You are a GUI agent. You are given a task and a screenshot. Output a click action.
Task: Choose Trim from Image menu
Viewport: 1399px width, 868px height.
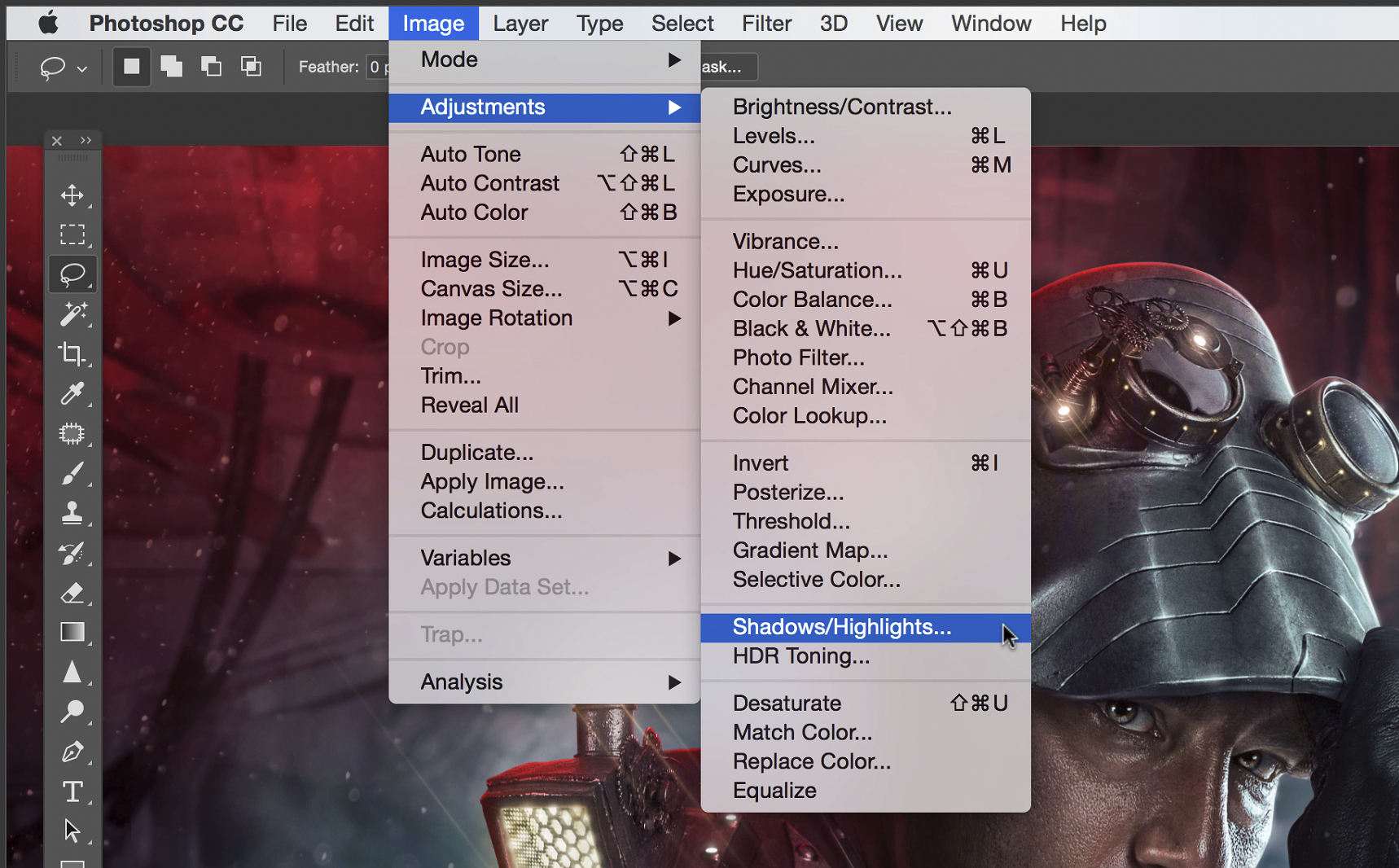(544, 376)
